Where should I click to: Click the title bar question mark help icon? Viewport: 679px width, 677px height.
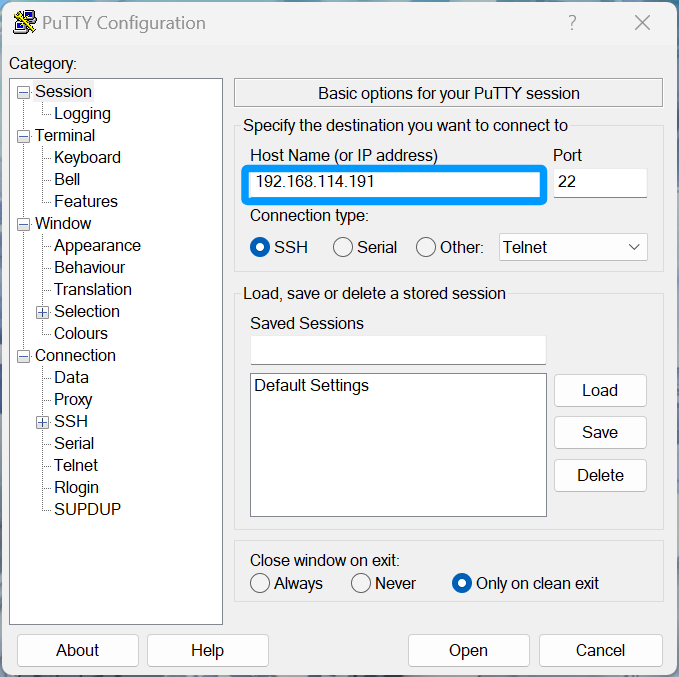(572, 23)
